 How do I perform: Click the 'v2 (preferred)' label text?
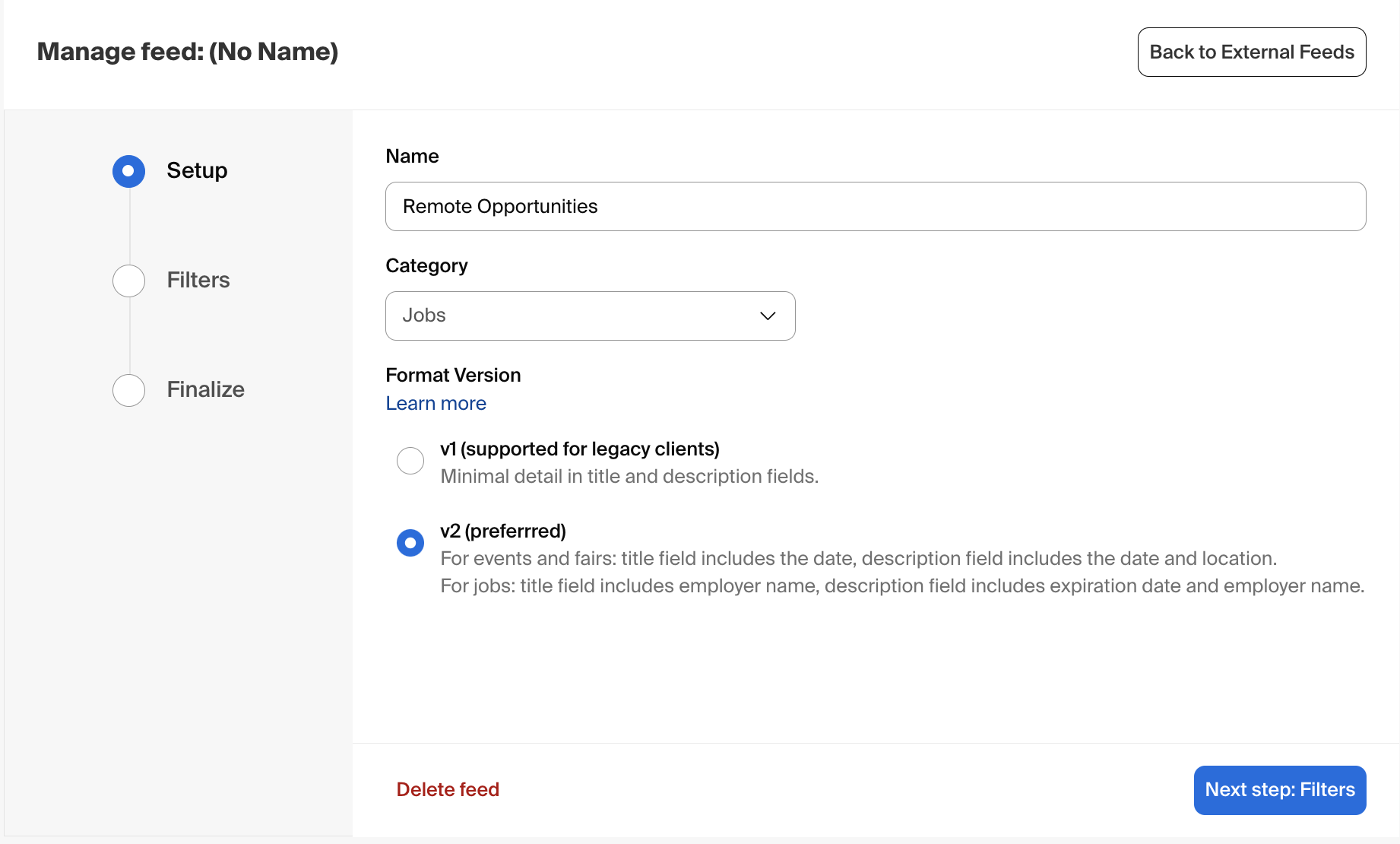(x=502, y=531)
